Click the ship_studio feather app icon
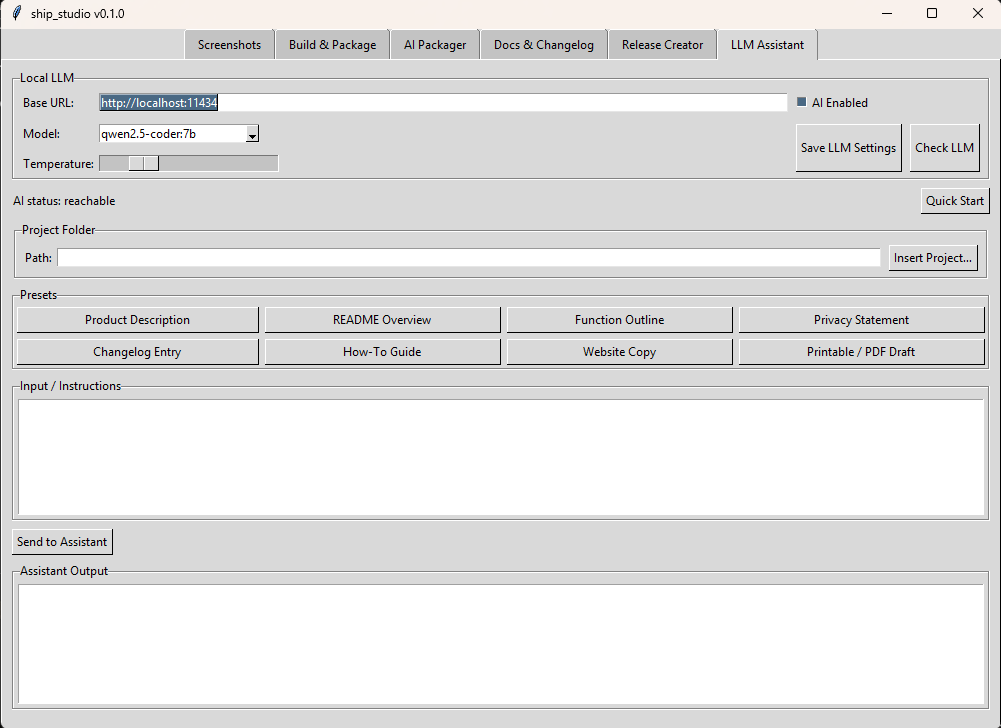 16,14
